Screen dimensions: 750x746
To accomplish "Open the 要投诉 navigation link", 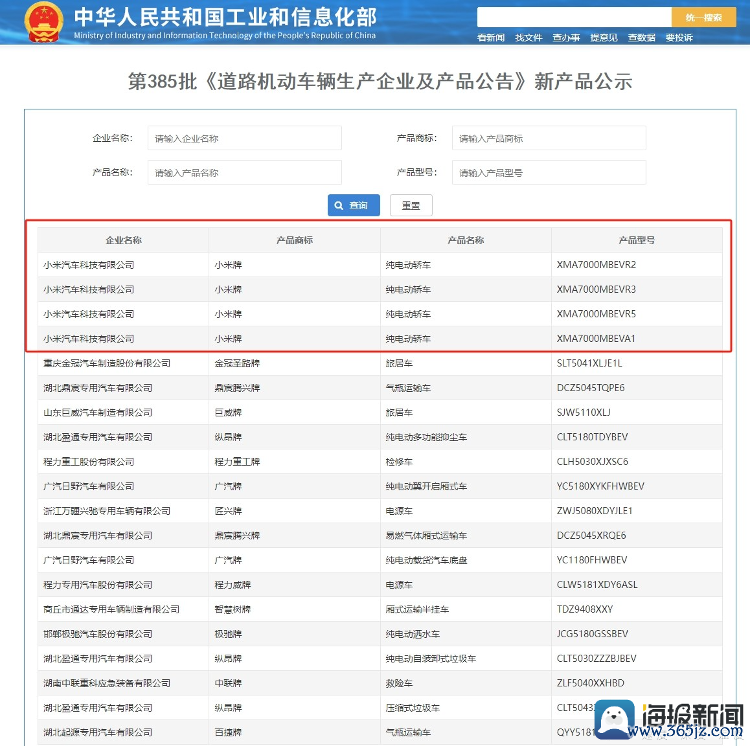I will point(679,38).
